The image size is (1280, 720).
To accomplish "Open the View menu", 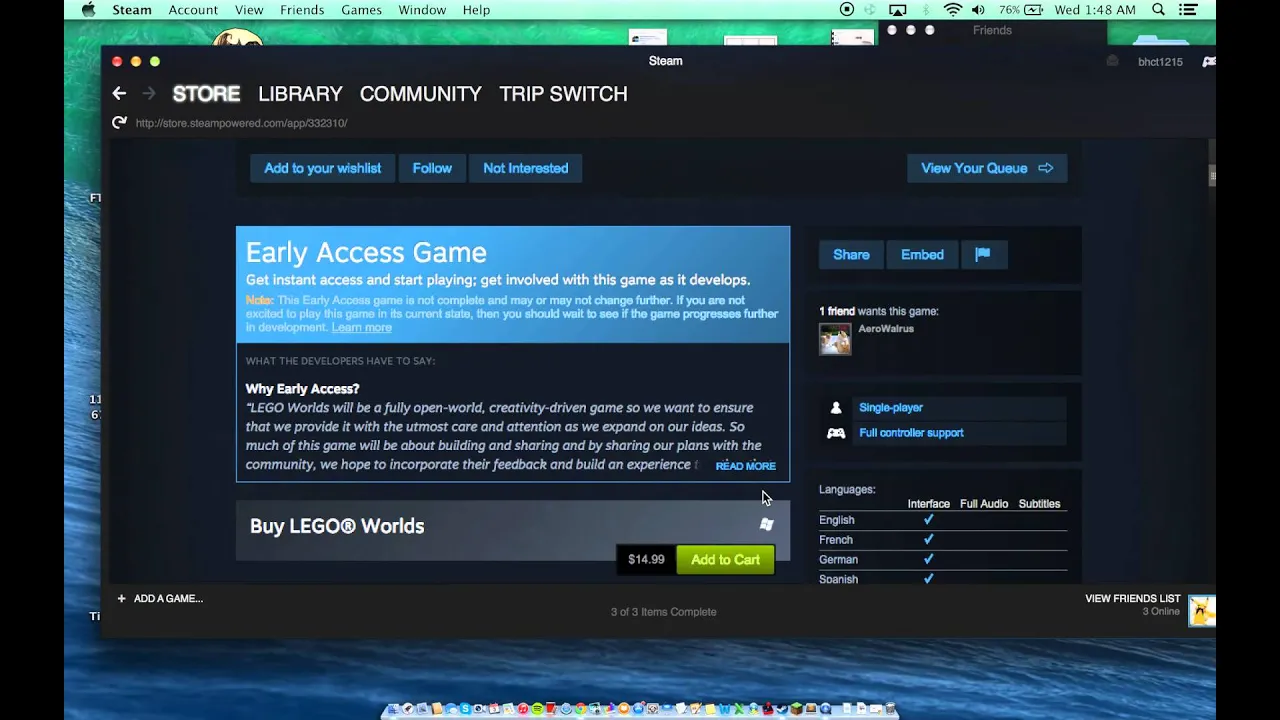I will tap(249, 10).
